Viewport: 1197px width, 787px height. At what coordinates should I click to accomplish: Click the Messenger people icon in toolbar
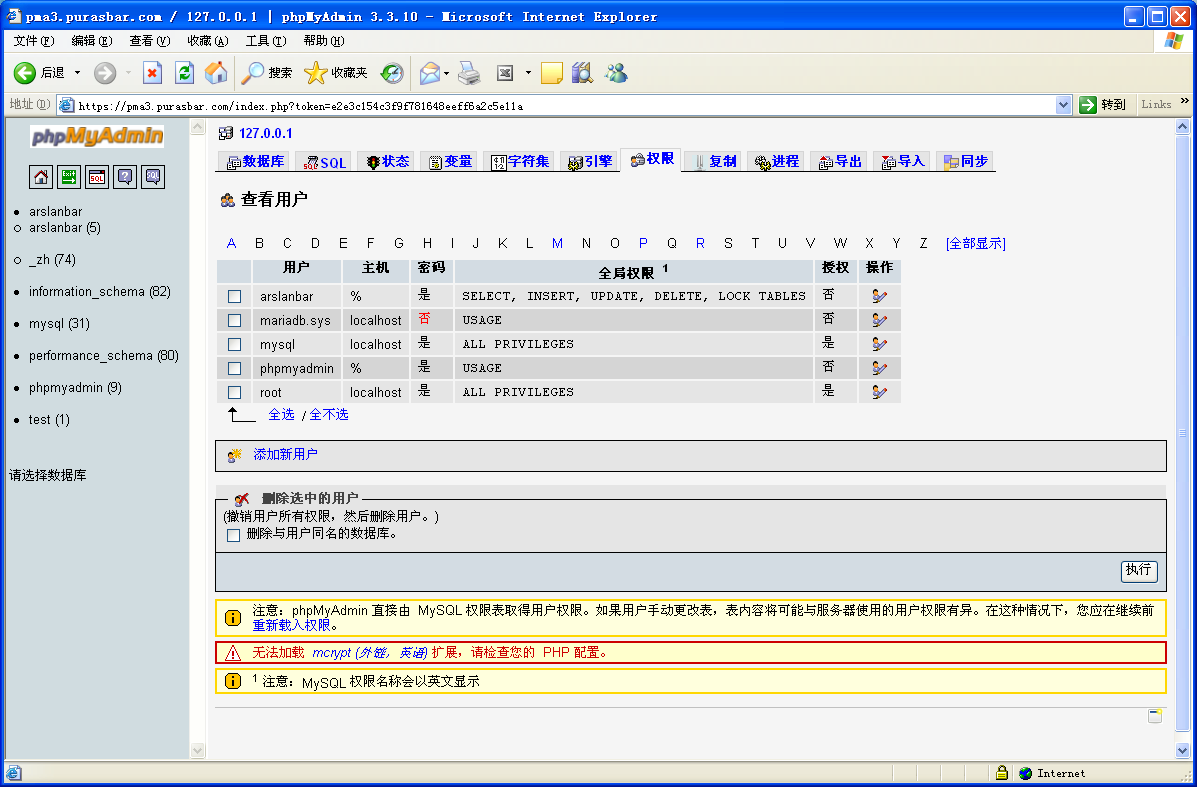[616, 73]
